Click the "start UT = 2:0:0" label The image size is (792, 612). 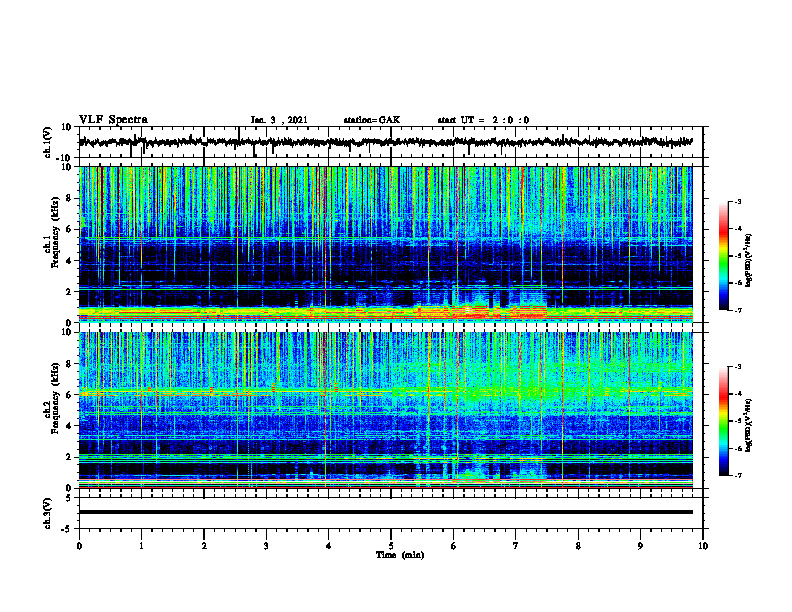[483, 120]
